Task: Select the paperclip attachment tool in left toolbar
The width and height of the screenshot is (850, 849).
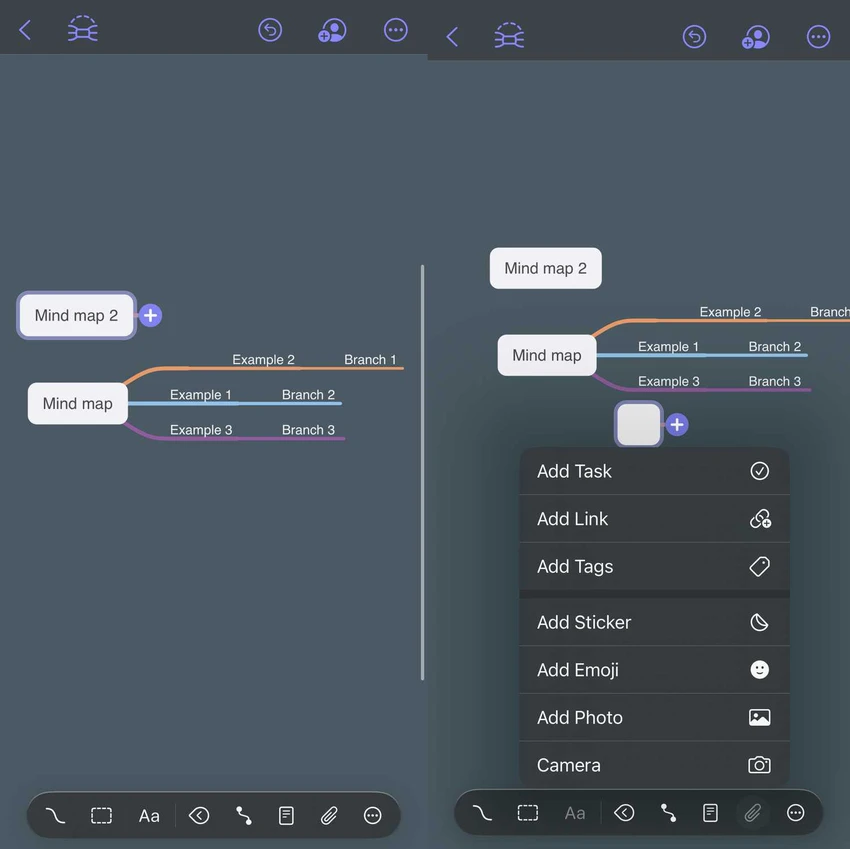Action: point(329,815)
